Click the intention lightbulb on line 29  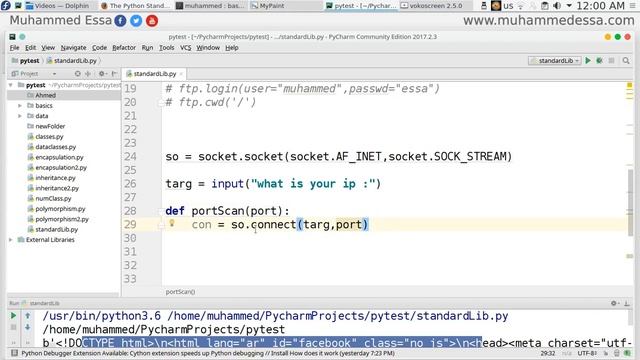tap(172, 223)
